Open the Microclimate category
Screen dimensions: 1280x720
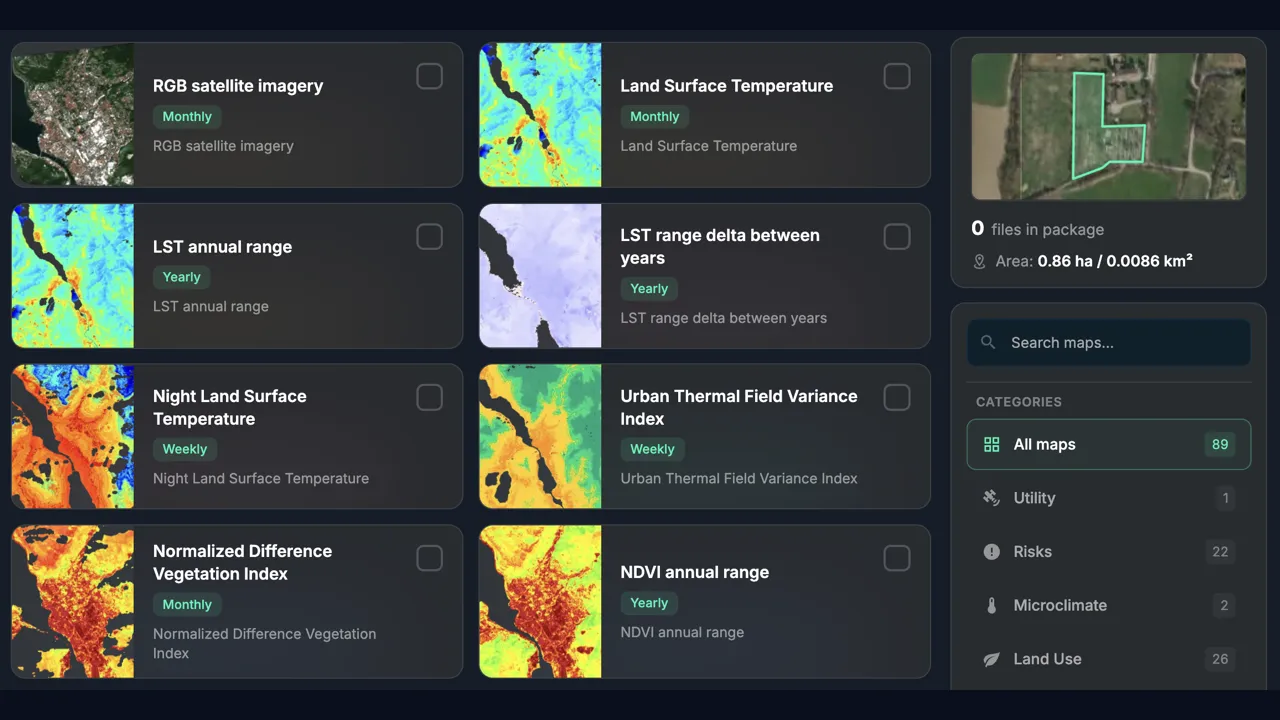tap(1060, 605)
